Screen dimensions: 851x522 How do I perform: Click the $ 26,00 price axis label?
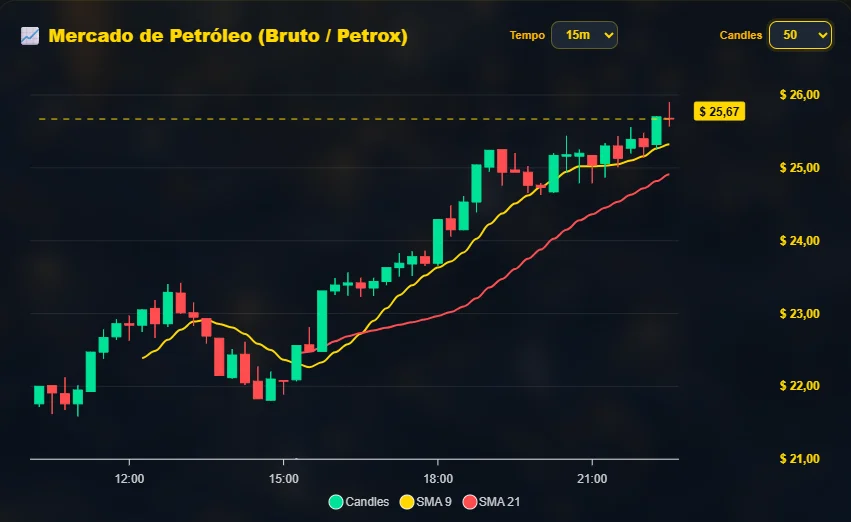click(x=799, y=95)
